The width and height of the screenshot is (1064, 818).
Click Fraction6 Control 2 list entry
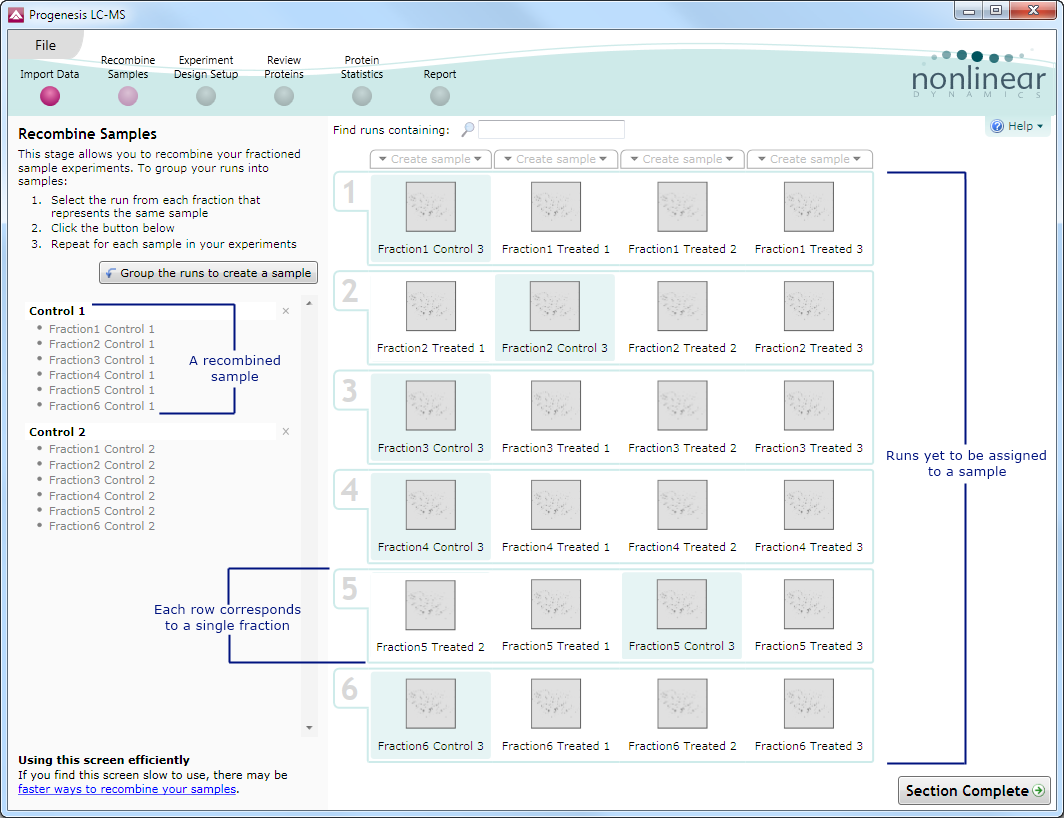[x=101, y=526]
